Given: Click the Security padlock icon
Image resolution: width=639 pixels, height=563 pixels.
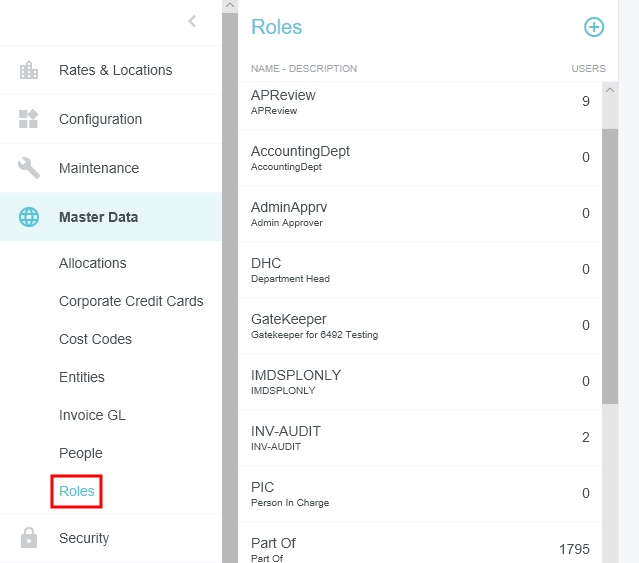Looking at the screenshot, I should [x=29, y=538].
